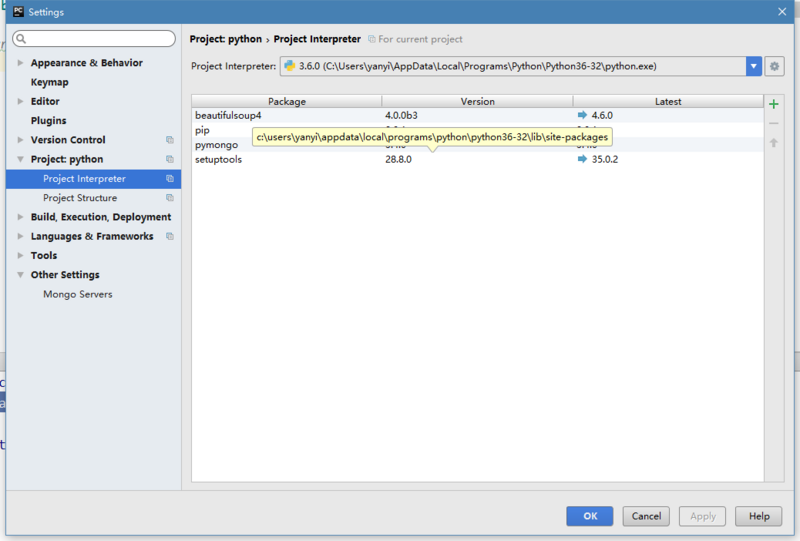Select Project Structure tree item
Image resolution: width=800 pixels, height=541 pixels.
[80, 198]
